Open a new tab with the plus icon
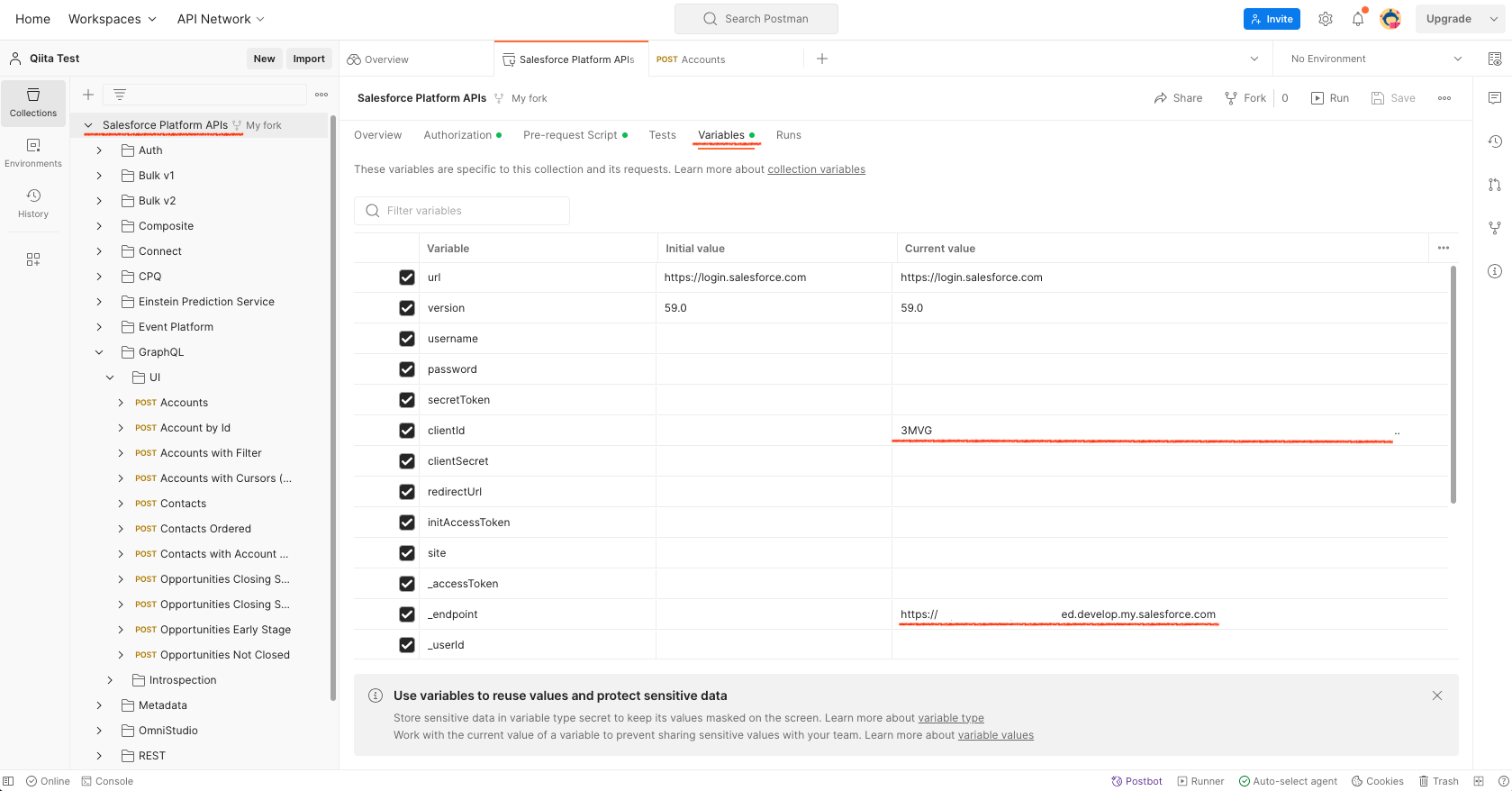This screenshot has height=791, width=1512. [x=822, y=59]
